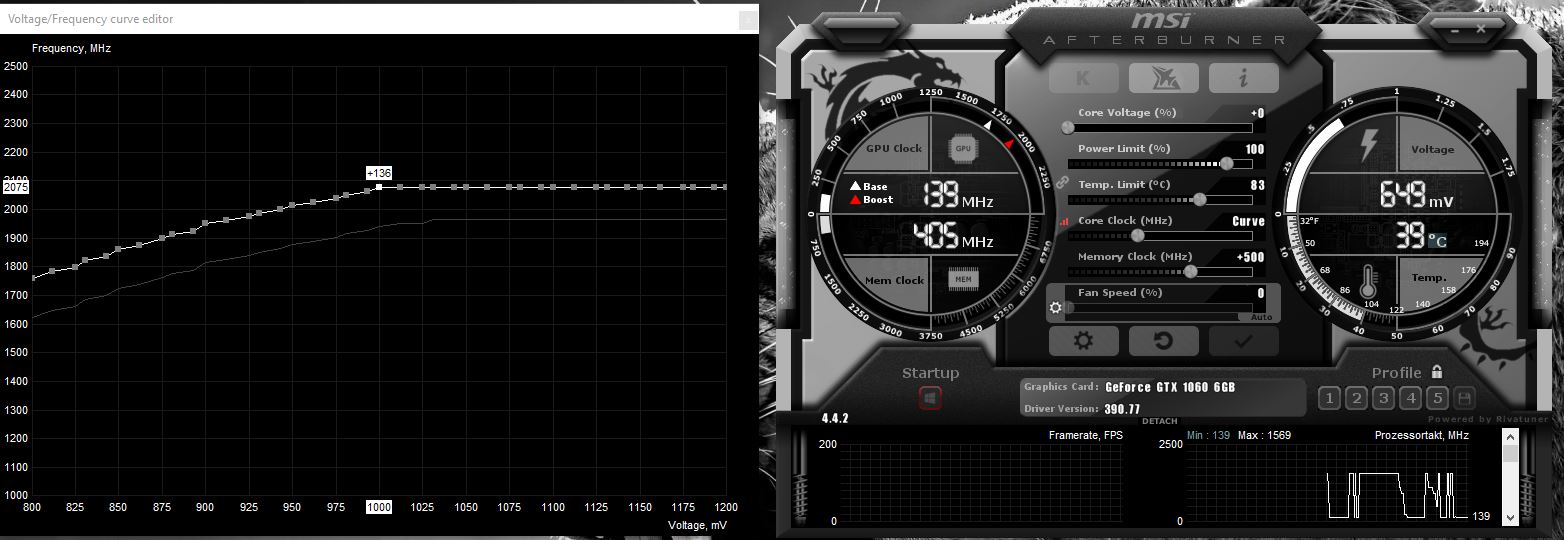Click the highlighted 2075 frequency axis label

(16, 187)
